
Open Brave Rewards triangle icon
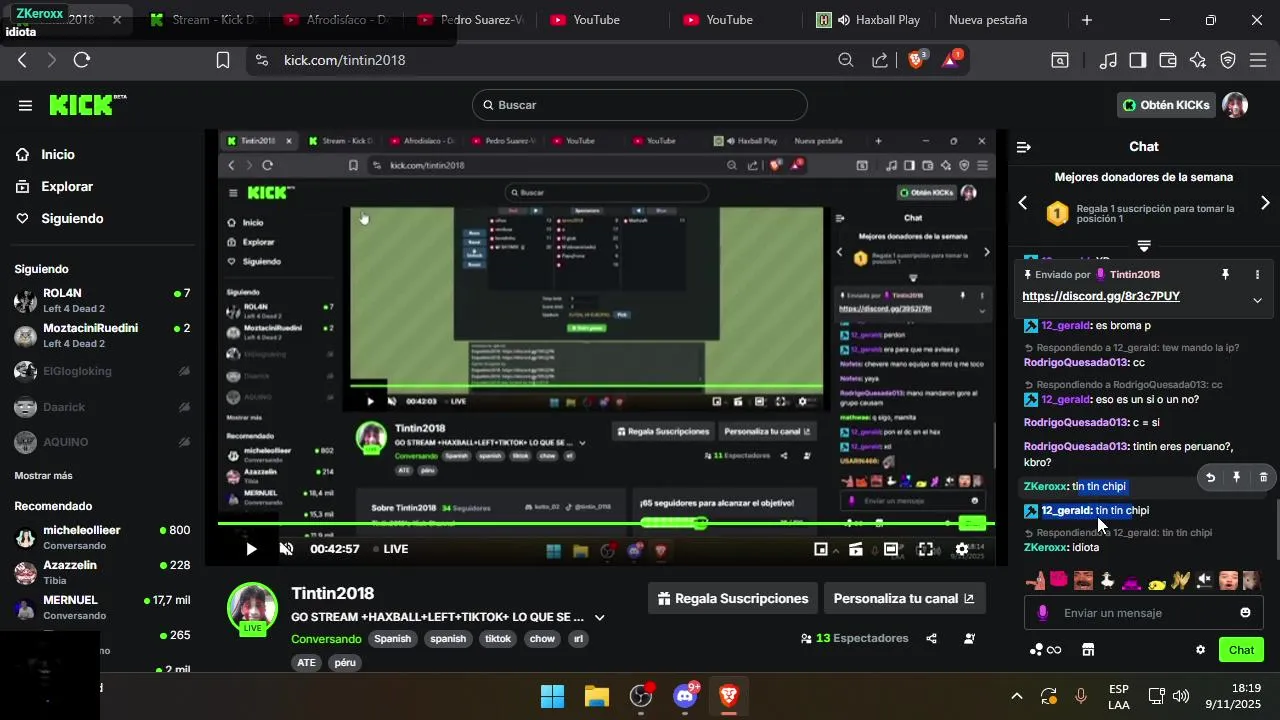pos(950,60)
